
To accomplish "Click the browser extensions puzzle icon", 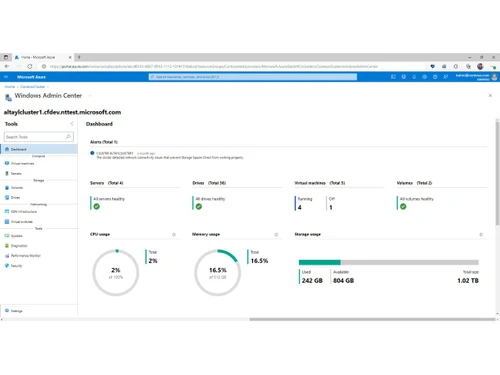I will pos(456,66).
